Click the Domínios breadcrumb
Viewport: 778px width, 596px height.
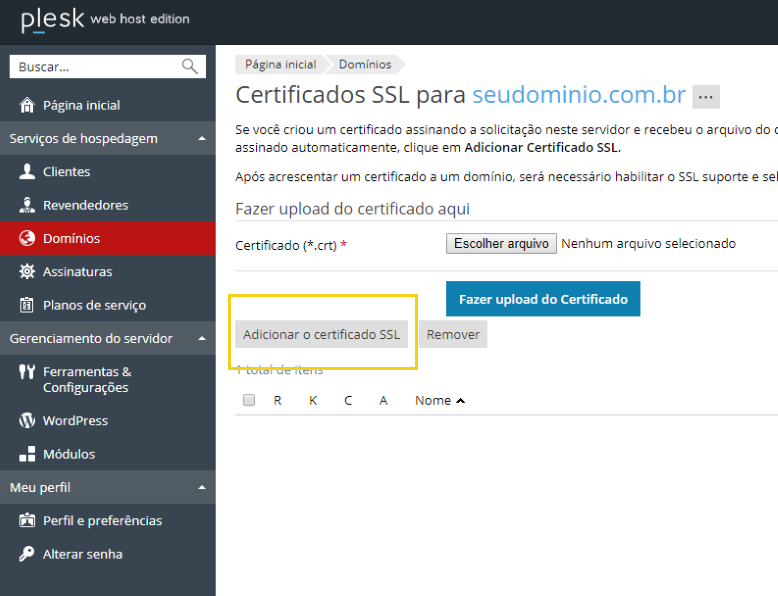[x=365, y=65]
